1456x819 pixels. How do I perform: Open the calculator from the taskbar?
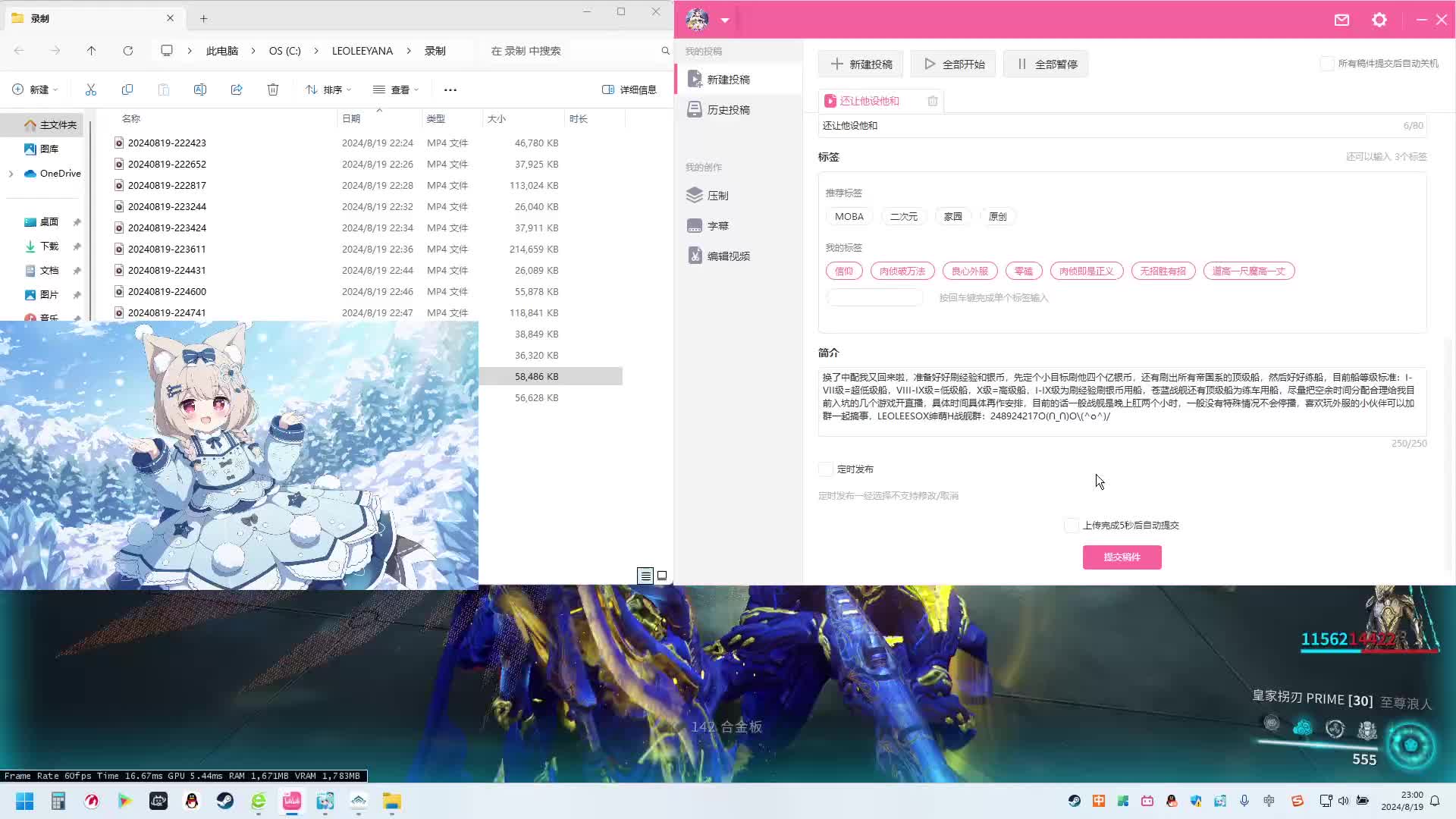(x=58, y=801)
